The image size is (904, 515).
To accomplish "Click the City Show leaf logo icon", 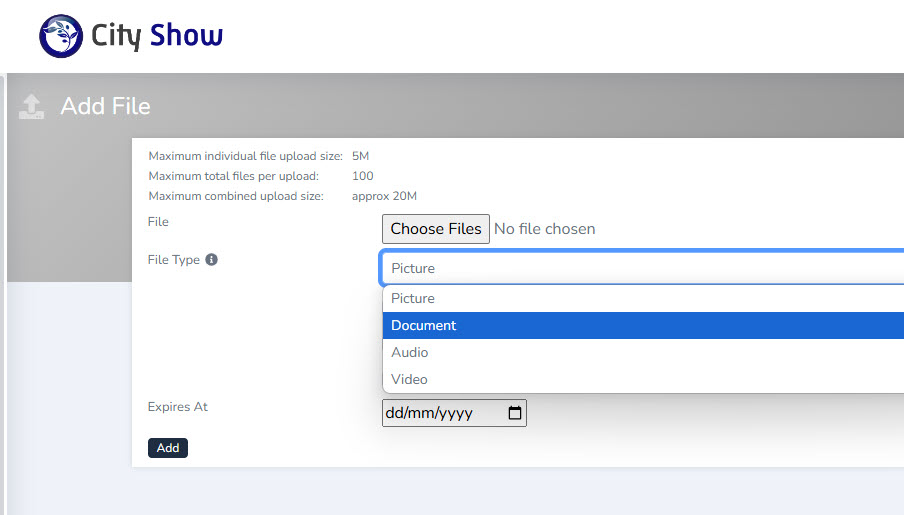I will [x=61, y=37].
